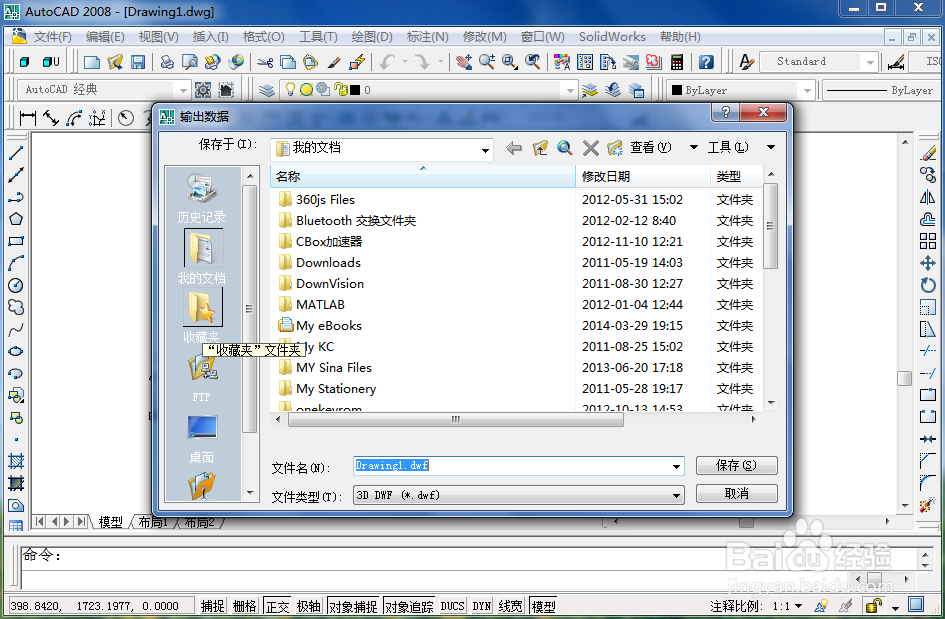Viewport: 945px width, 619px height.
Task: Open the 编辑(E) menu
Action: [105, 37]
